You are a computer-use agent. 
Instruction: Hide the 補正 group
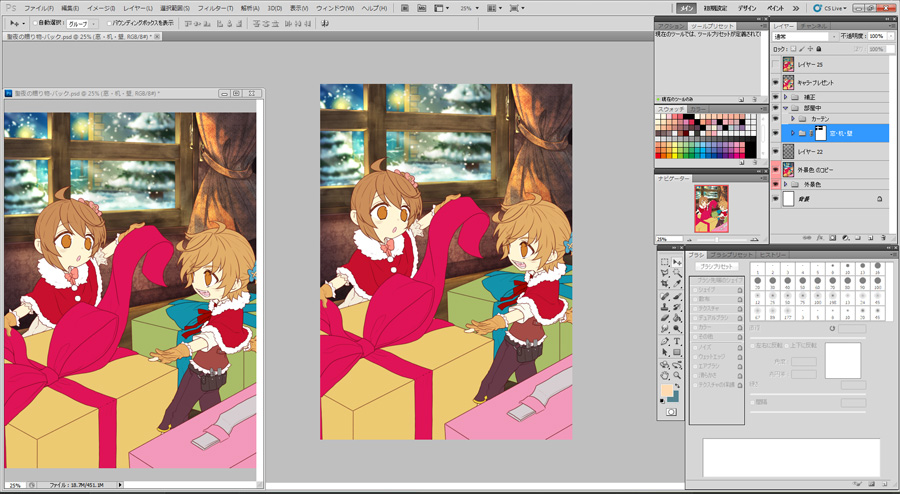[x=776, y=97]
